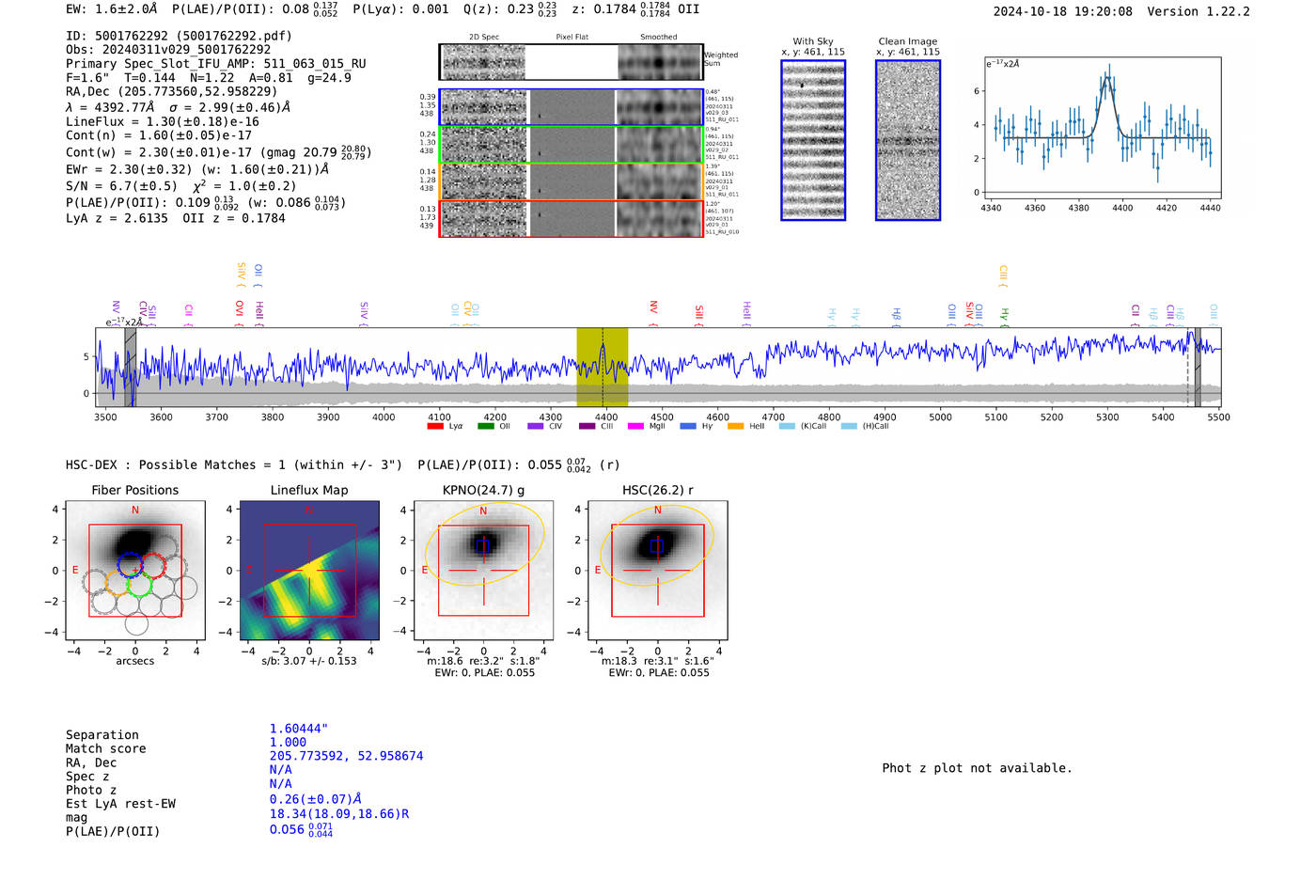
Task: Click the 2D Spec column header
Action: (484, 38)
